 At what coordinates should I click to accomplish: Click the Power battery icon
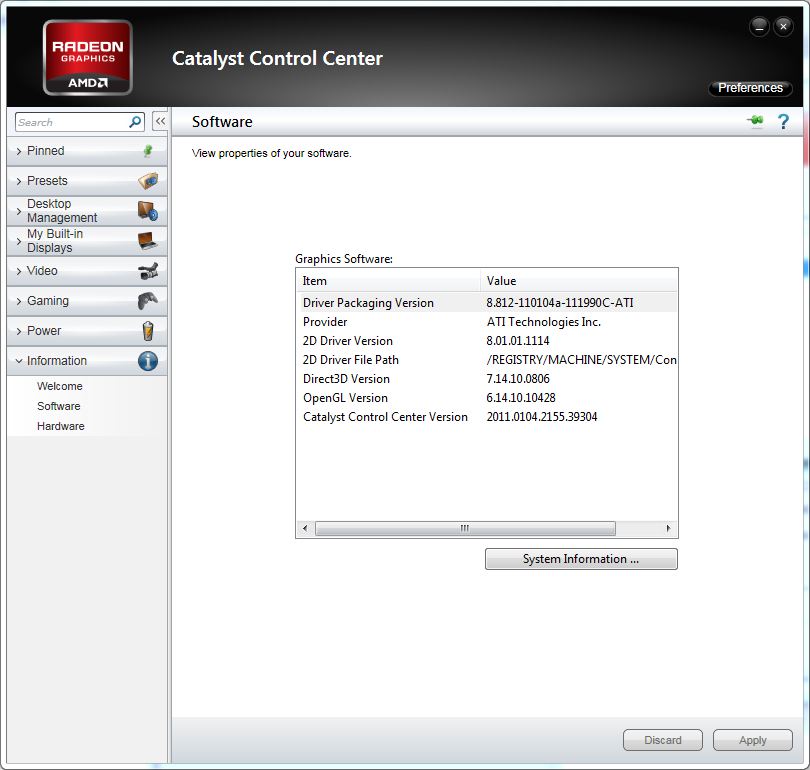148,331
